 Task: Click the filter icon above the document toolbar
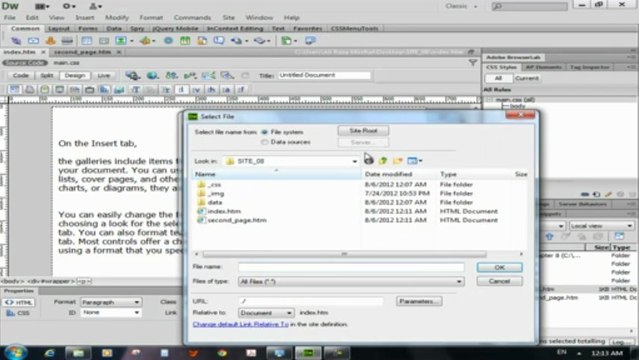tap(473, 62)
